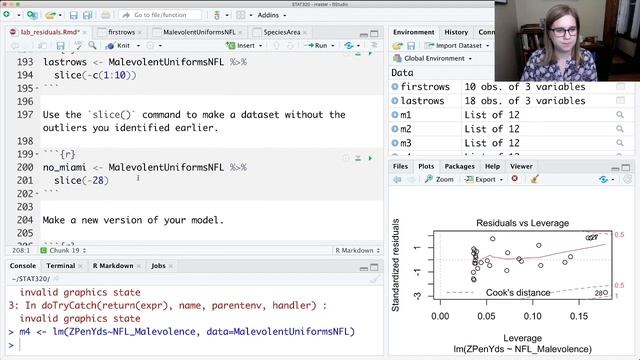Open the Jobs tab
Screen dimensions: 640x360
[x=158, y=266]
